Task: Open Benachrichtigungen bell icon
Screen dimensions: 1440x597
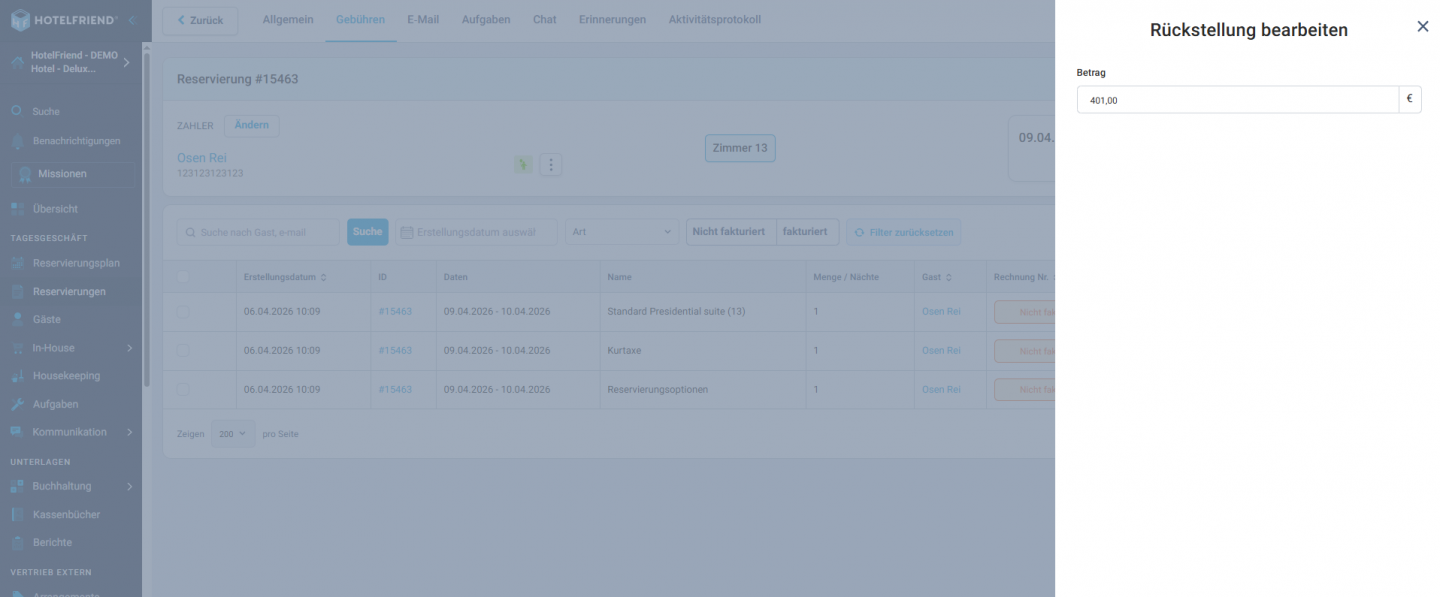Action: 17,141
